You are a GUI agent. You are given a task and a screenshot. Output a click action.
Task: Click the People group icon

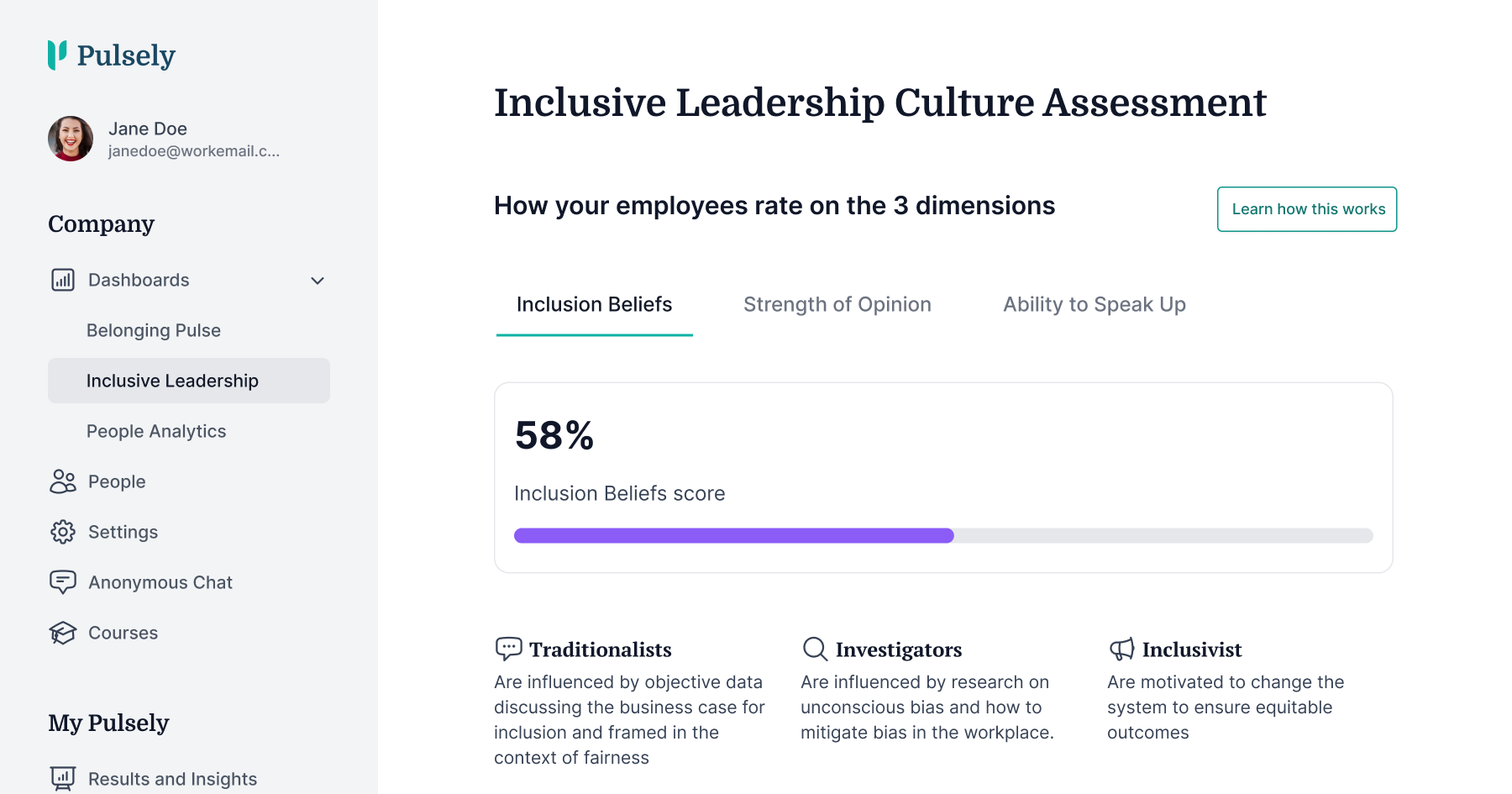tap(63, 481)
